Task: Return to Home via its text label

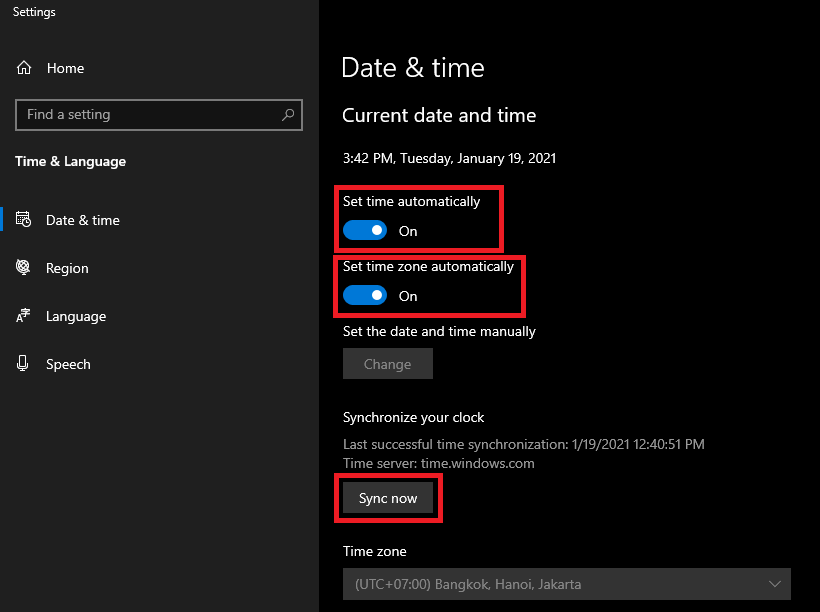Action: (65, 68)
